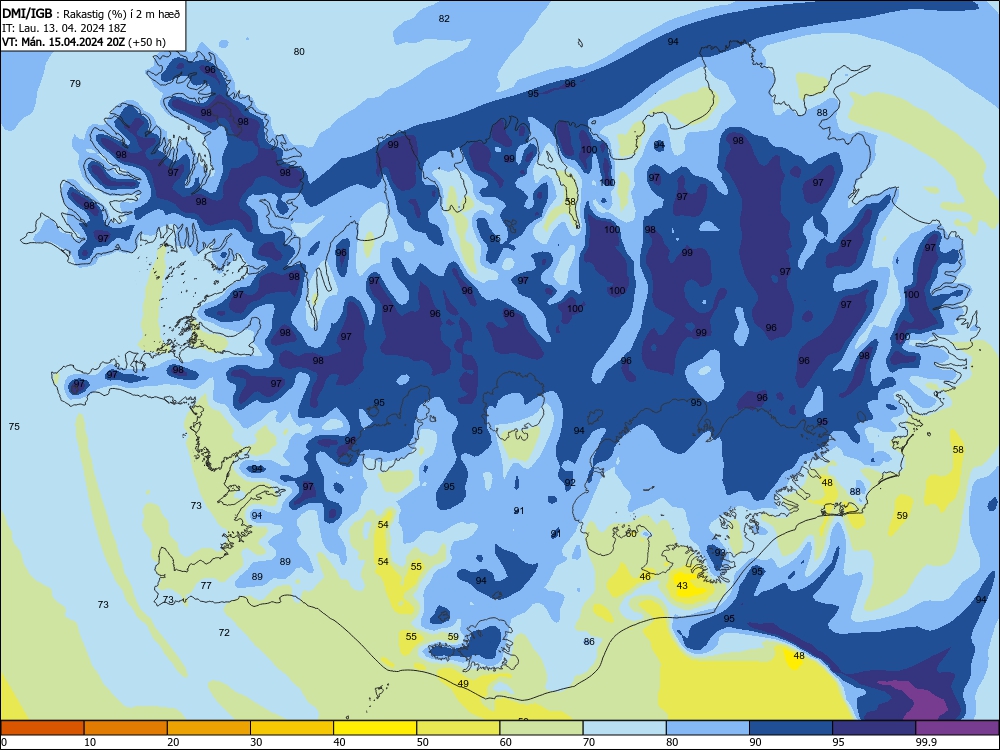Click the 'VT: Mán. 15.04.2024 20Z (+50 h)' line
The height and width of the screenshot is (750, 1000).
pos(84,42)
